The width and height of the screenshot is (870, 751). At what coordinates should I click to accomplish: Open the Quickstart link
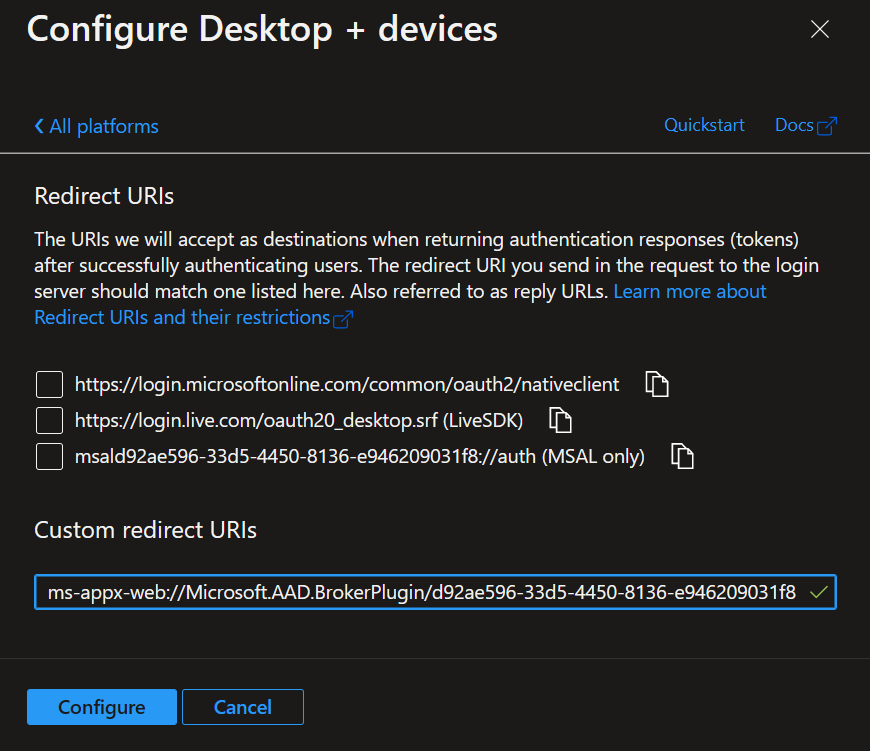coord(704,125)
